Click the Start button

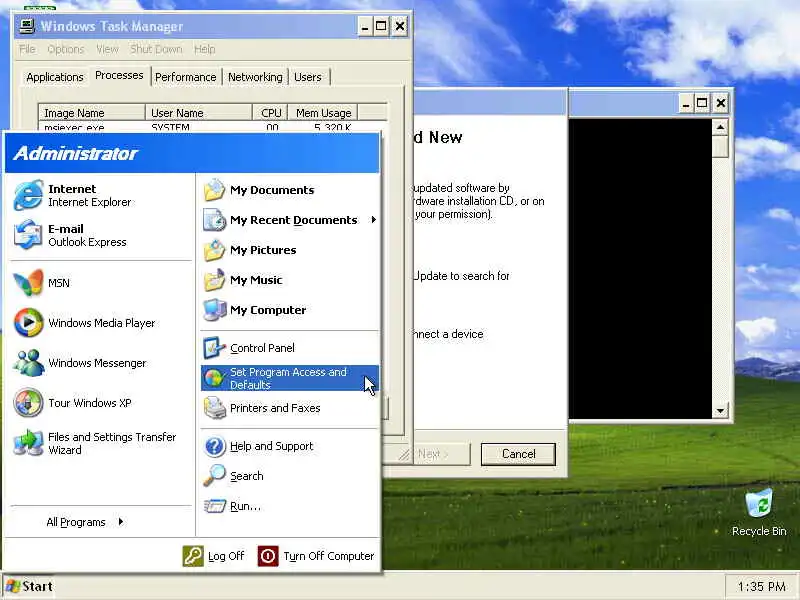(x=30, y=586)
